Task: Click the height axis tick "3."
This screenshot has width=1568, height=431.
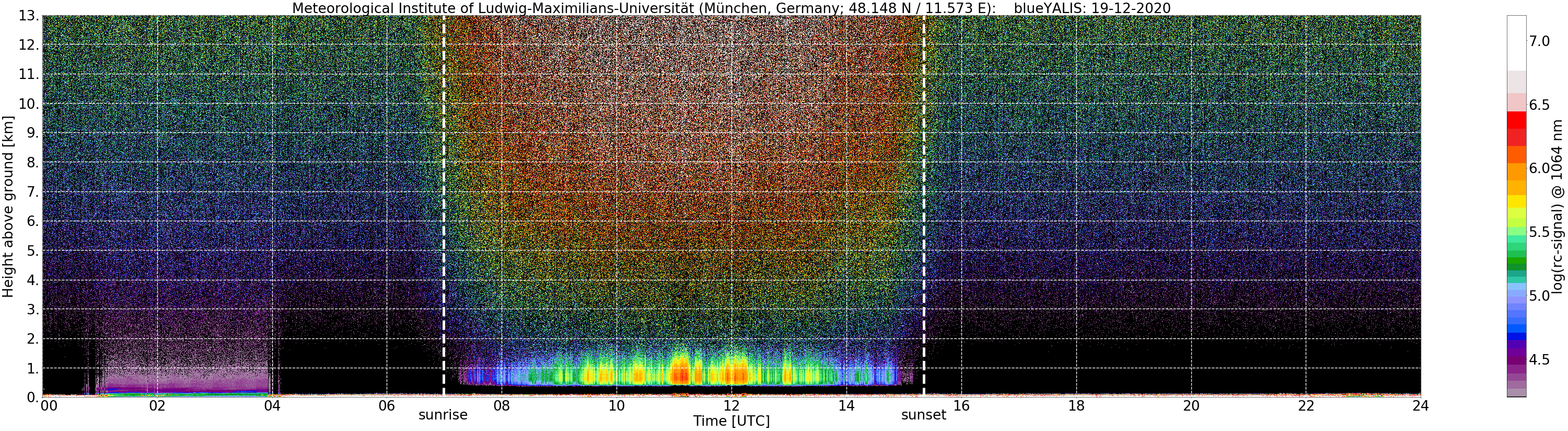Action: 32,310
